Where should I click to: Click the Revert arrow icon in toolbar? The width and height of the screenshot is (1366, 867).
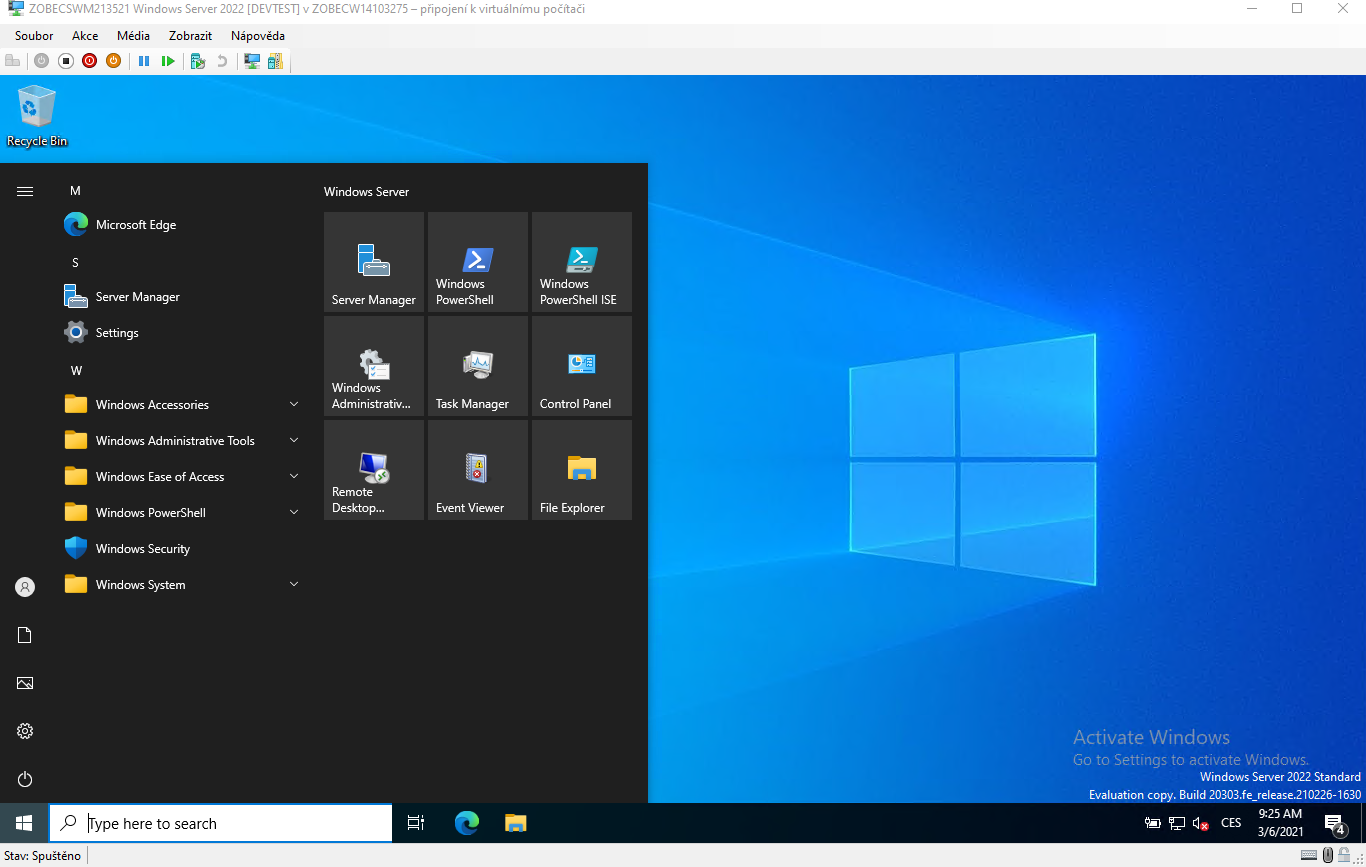tap(222, 61)
